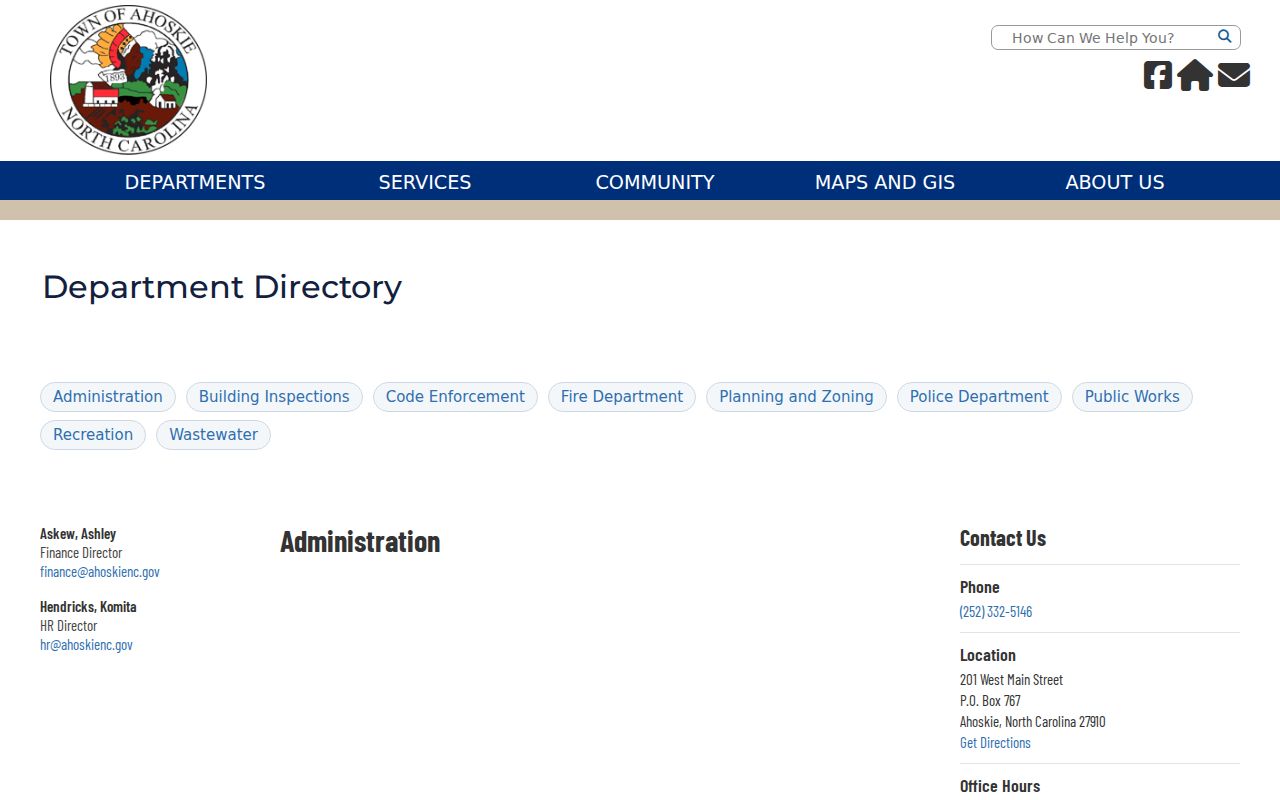Click the search magnifier icon
1280x800 pixels.
point(1224,37)
